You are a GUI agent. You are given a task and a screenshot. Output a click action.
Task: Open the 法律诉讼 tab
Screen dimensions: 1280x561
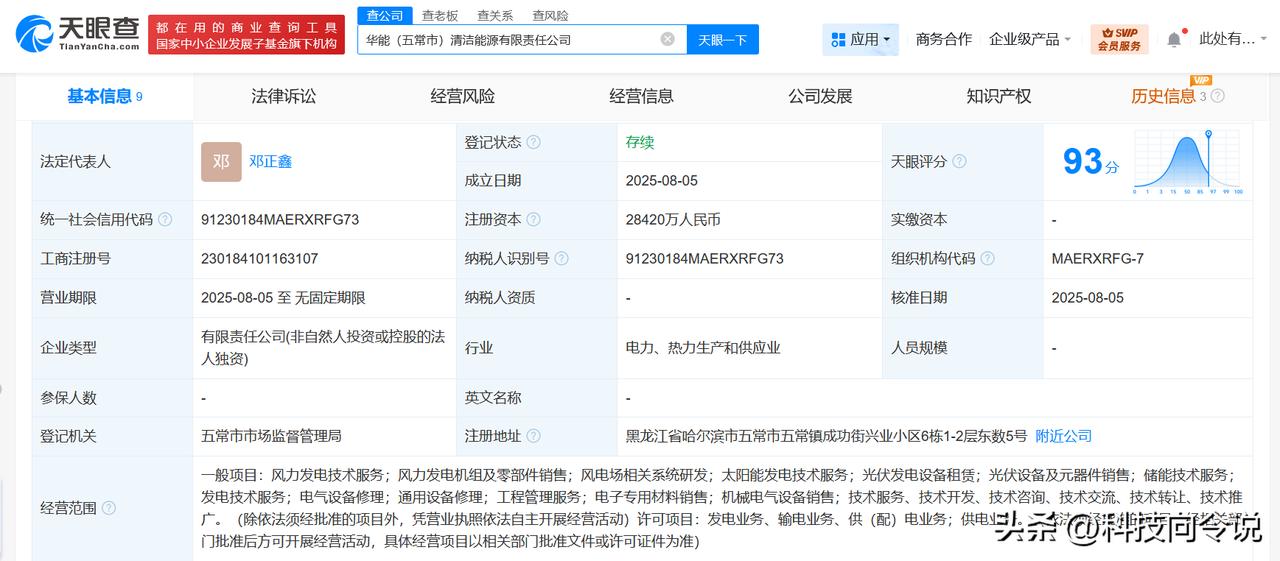[284, 96]
